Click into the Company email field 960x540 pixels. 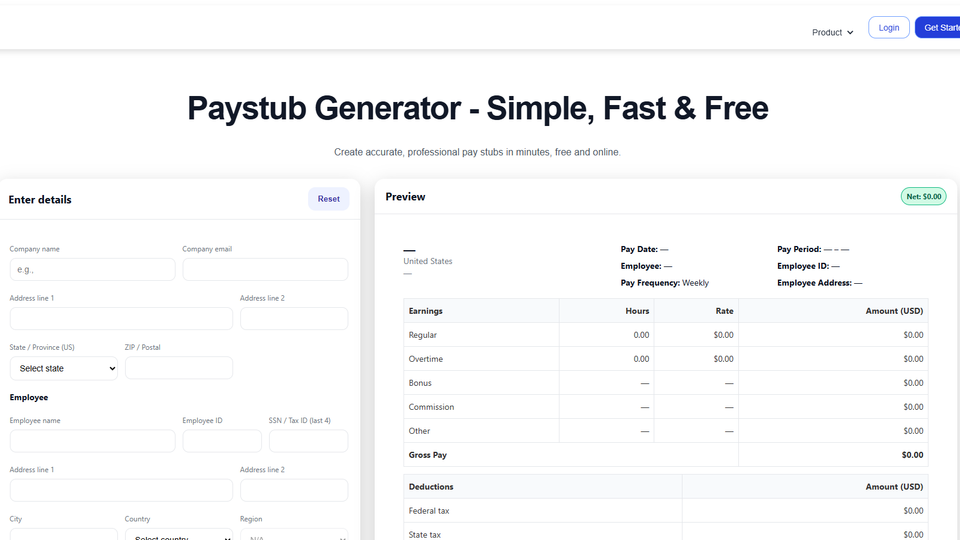(x=265, y=269)
